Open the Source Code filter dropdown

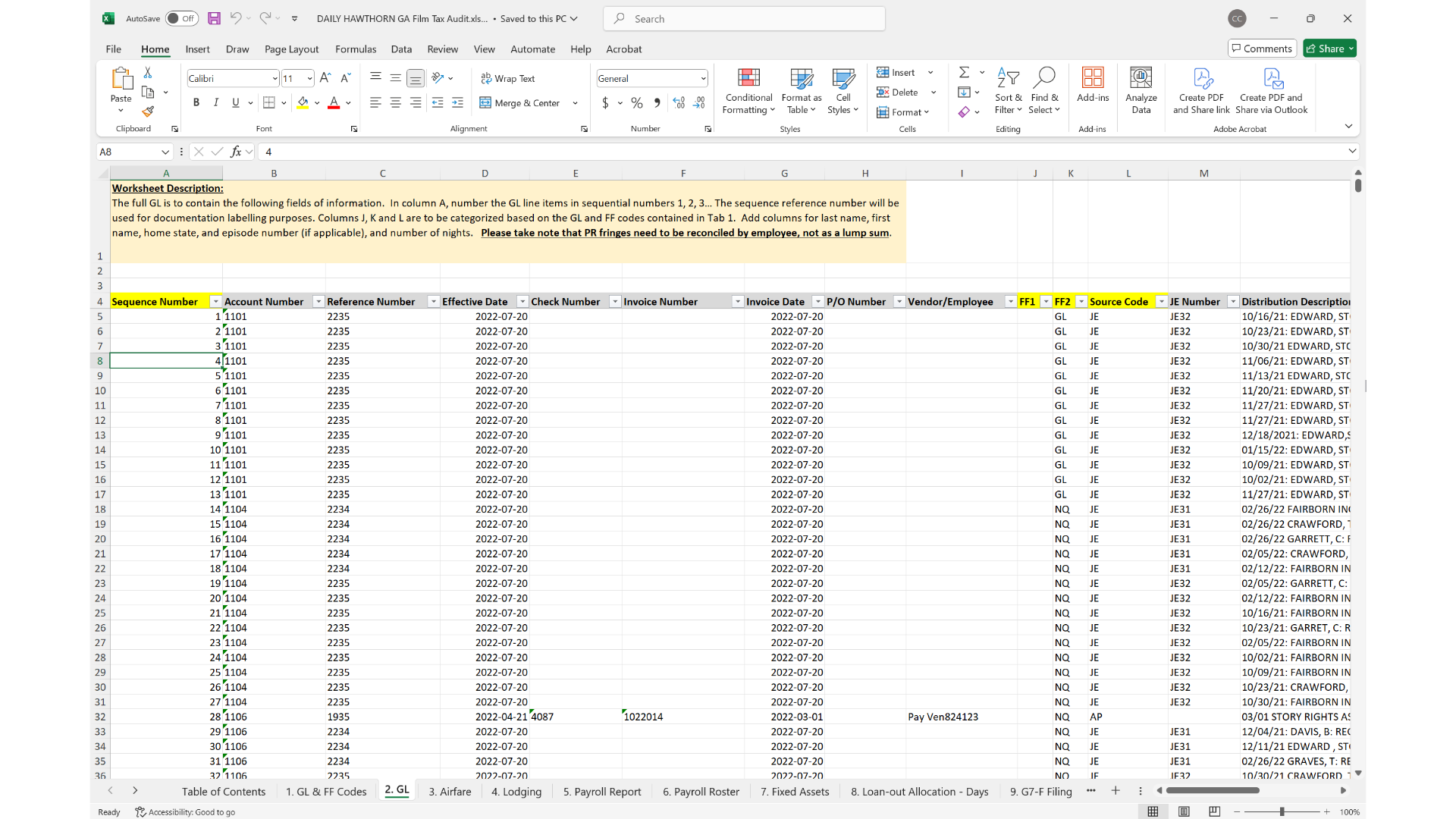coord(1161,302)
